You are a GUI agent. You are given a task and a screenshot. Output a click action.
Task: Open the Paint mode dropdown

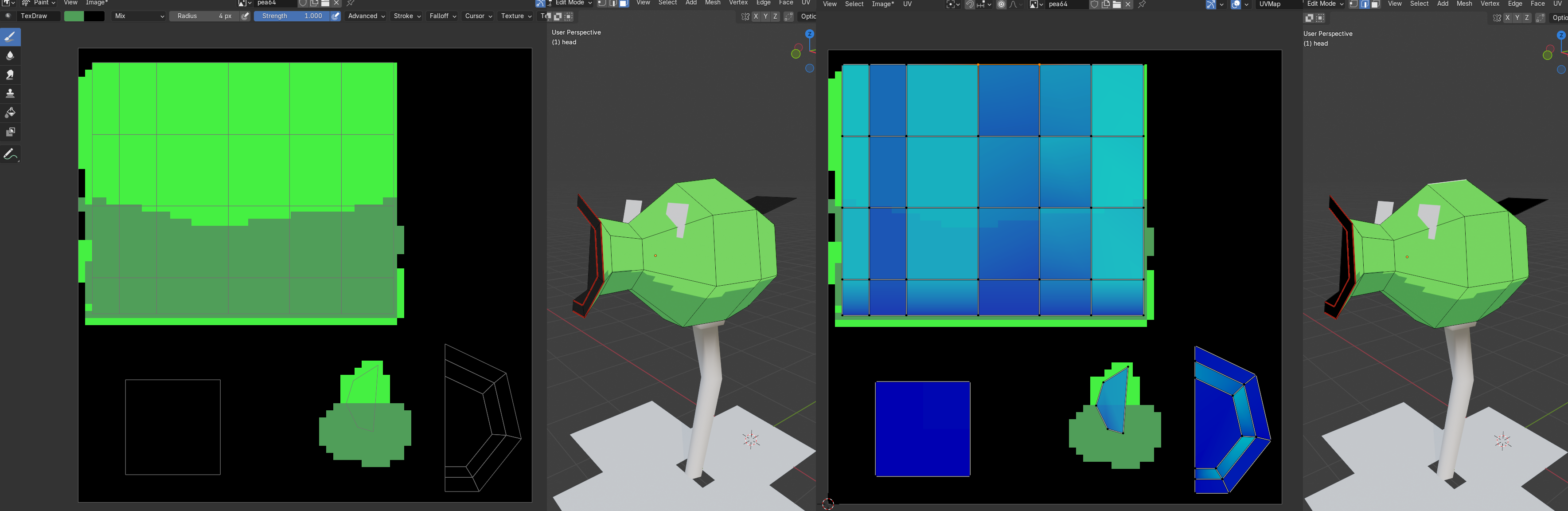[x=39, y=3]
